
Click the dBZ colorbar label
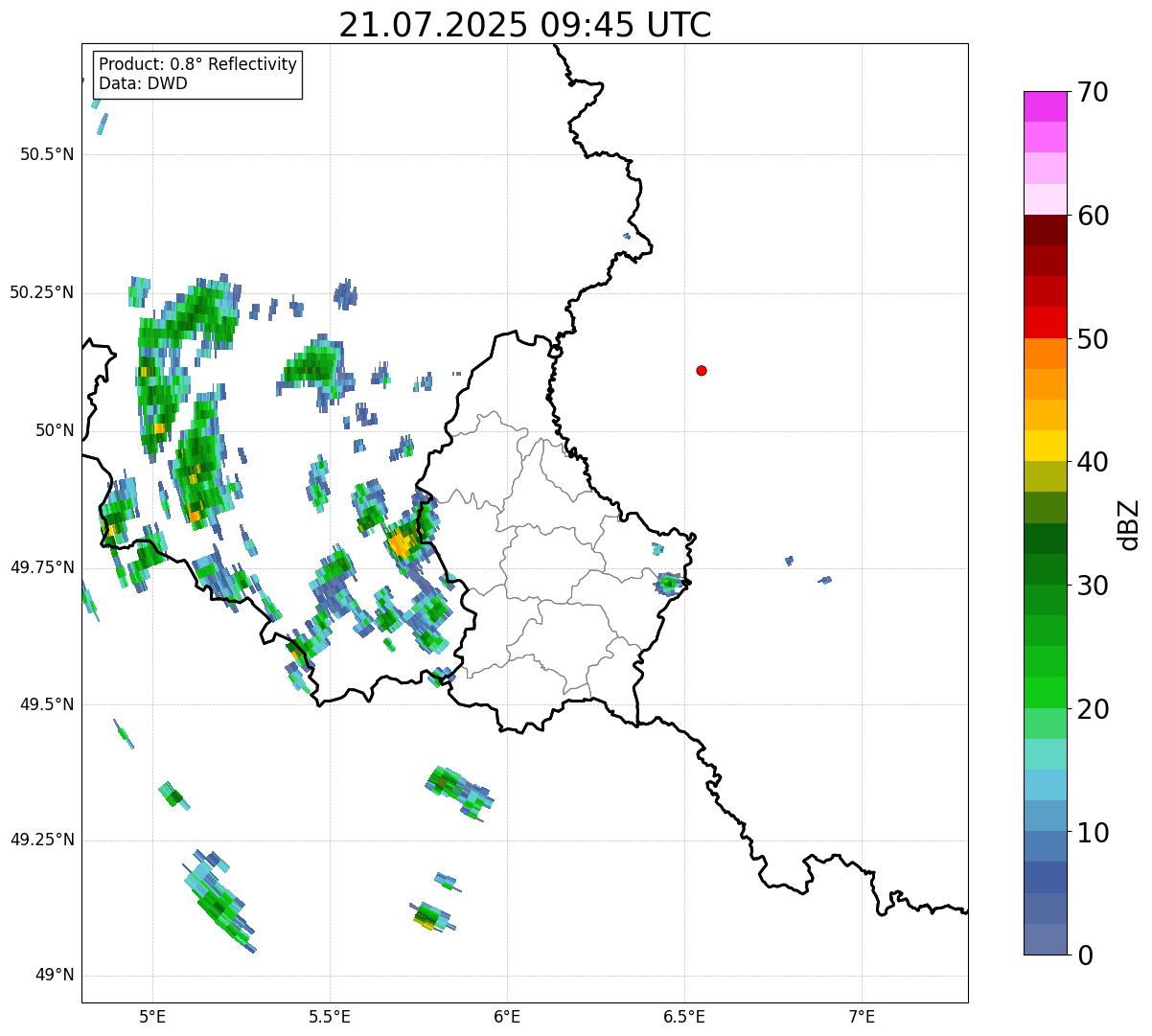pos(1128,523)
